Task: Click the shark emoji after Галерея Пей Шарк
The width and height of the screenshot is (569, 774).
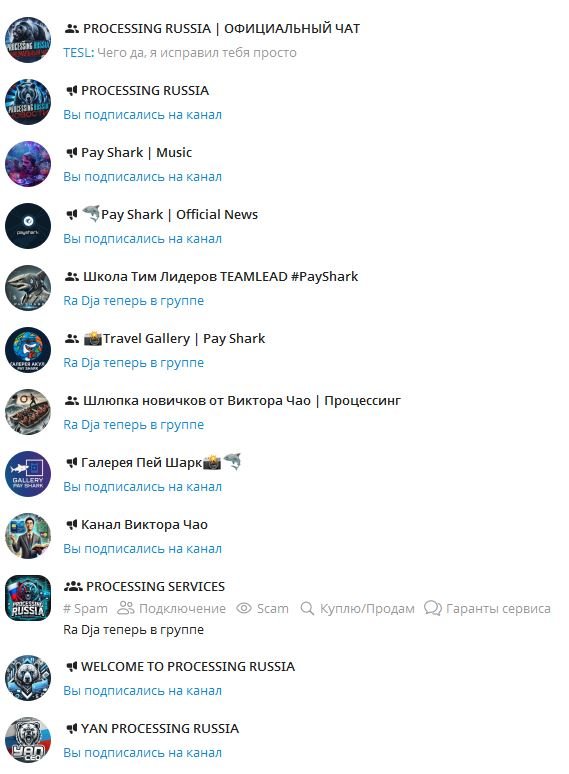Action: tap(232, 462)
